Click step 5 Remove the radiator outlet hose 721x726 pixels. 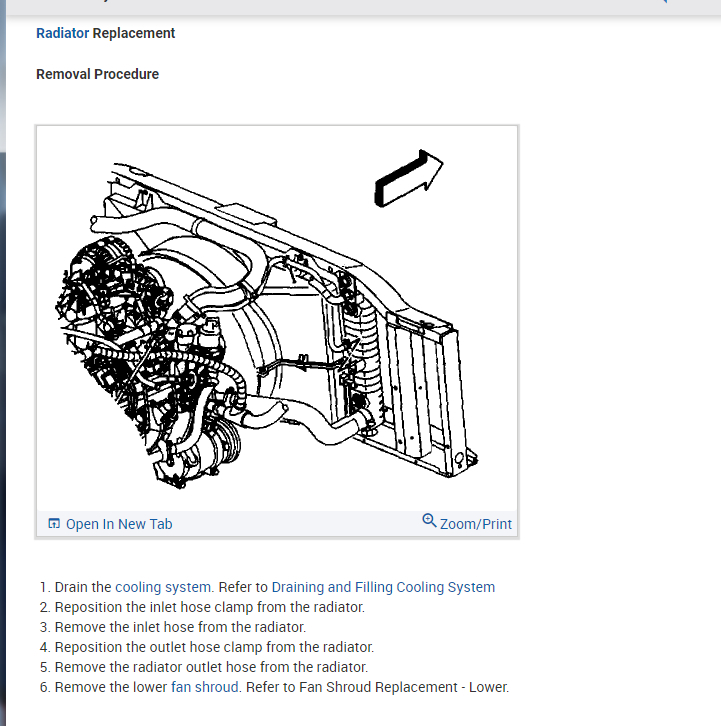(211, 667)
